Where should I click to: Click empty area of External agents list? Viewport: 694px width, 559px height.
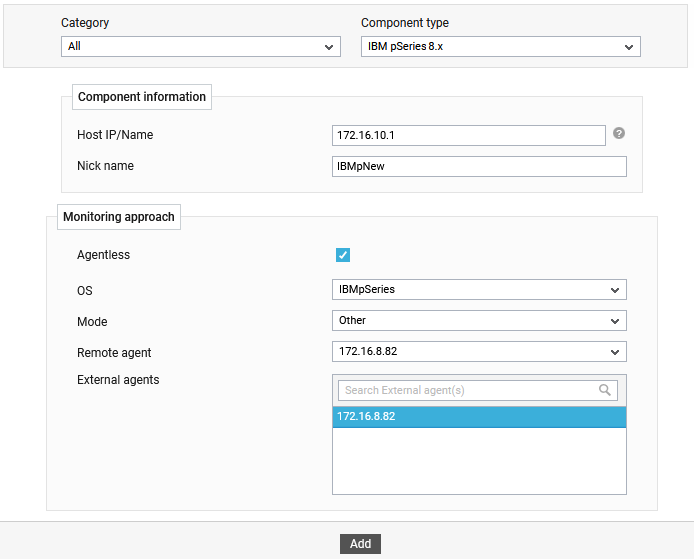point(479,461)
